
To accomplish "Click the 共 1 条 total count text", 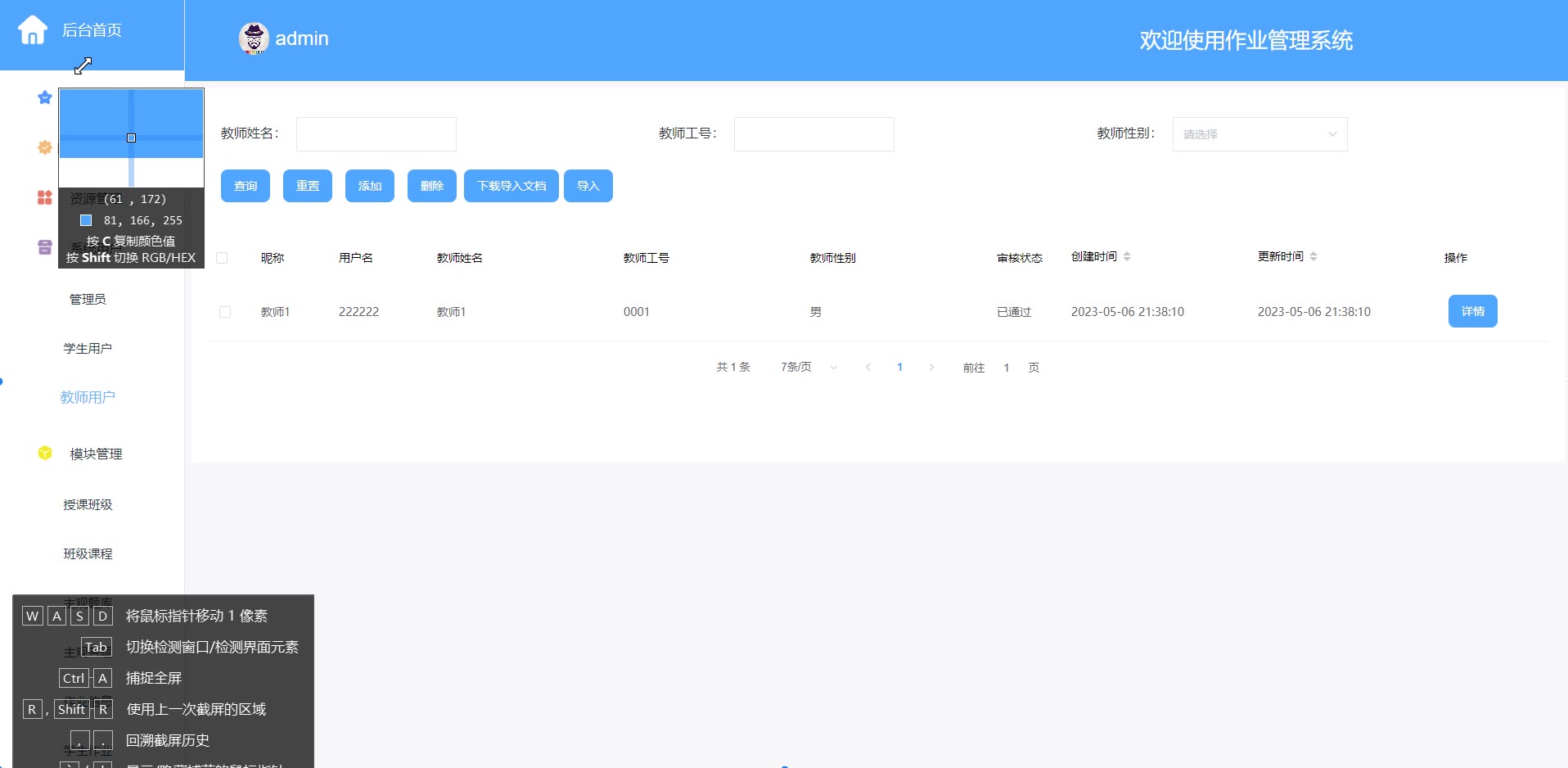I will pyautogui.click(x=733, y=368).
